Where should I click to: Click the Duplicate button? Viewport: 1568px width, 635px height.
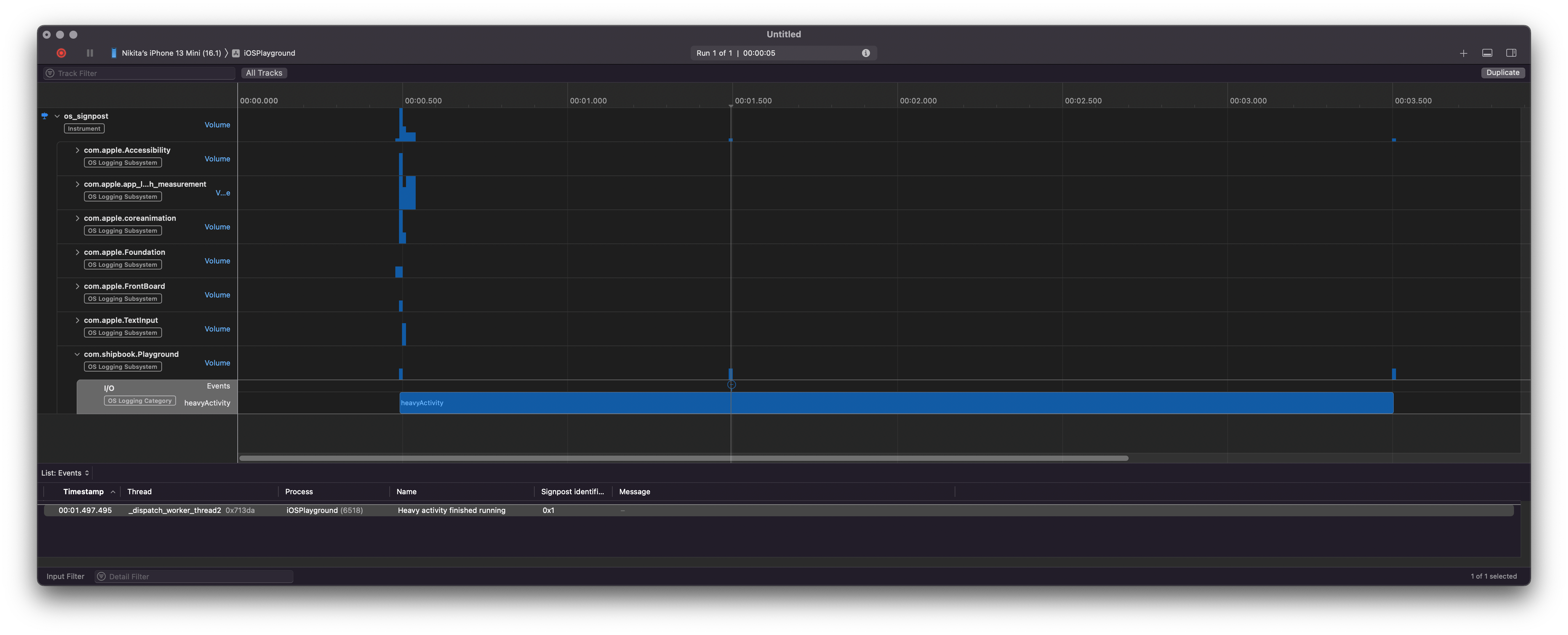1502,72
